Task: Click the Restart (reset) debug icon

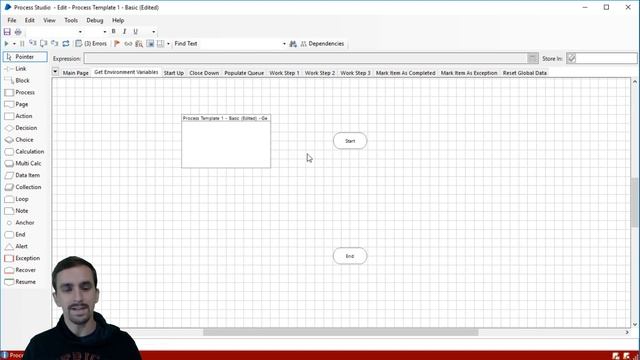Action: tap(66, 43)
